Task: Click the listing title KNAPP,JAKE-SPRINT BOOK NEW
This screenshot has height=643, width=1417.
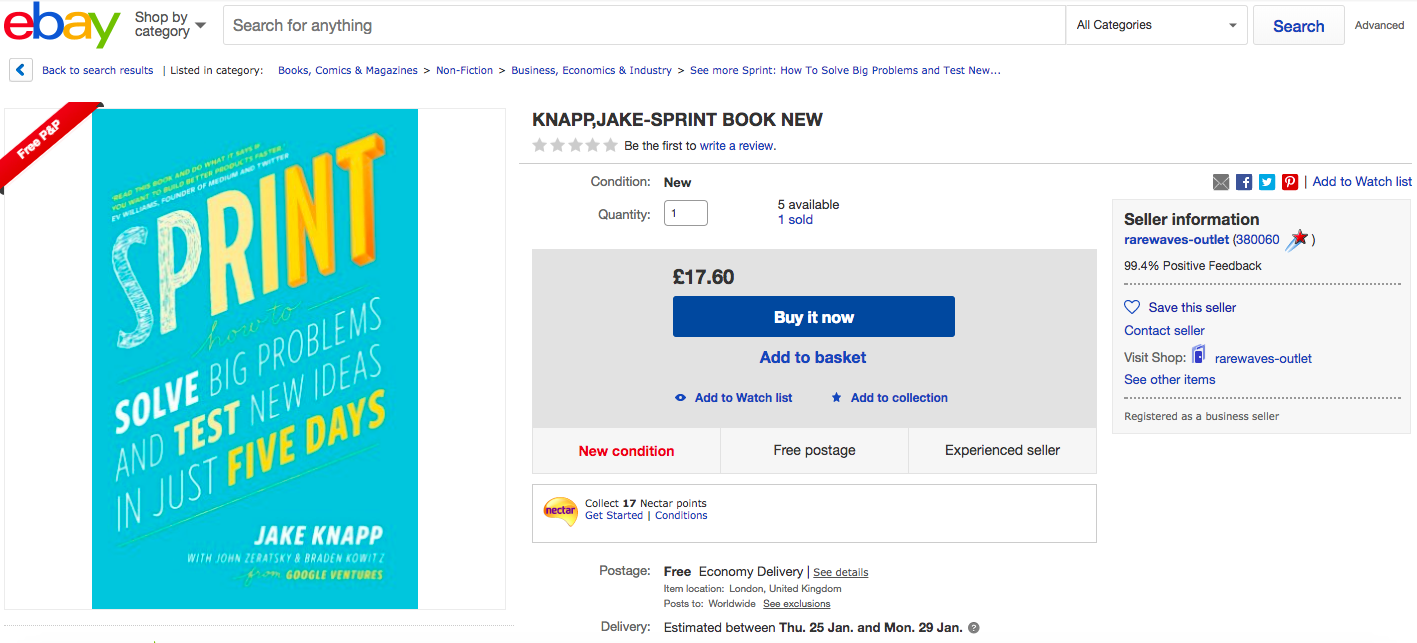Action: tap(677, 120)
